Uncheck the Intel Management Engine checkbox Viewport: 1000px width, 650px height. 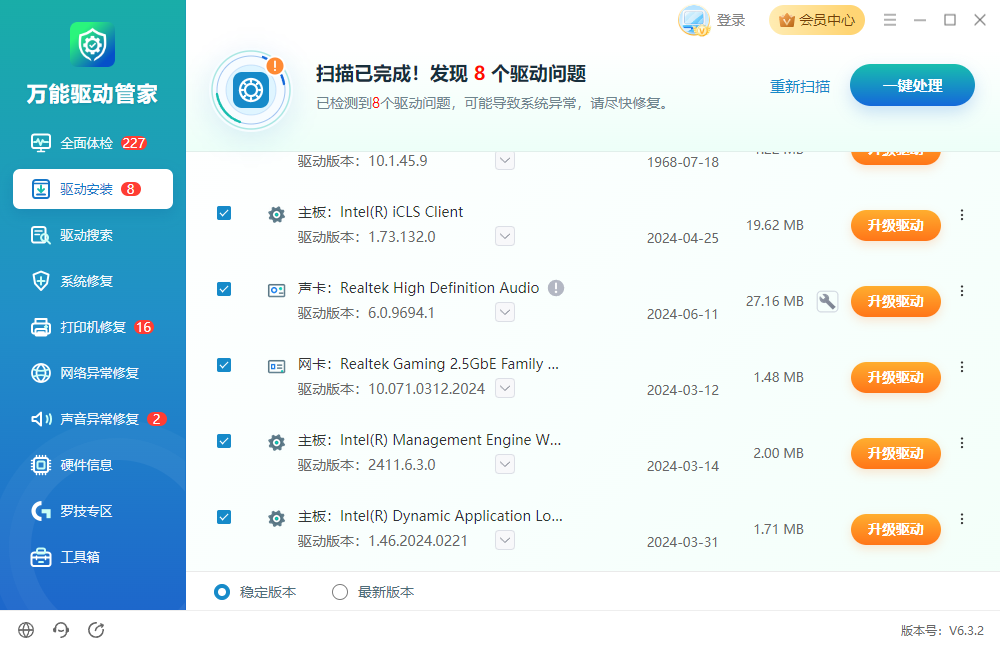pos(224,441)
